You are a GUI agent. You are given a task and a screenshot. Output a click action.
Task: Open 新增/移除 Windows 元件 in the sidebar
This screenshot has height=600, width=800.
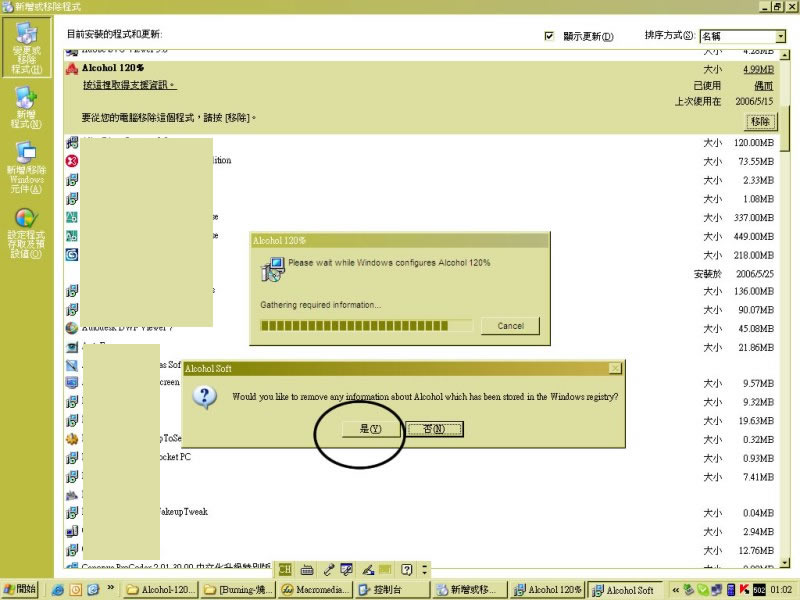pyautogui.click(x=26, y=168)
